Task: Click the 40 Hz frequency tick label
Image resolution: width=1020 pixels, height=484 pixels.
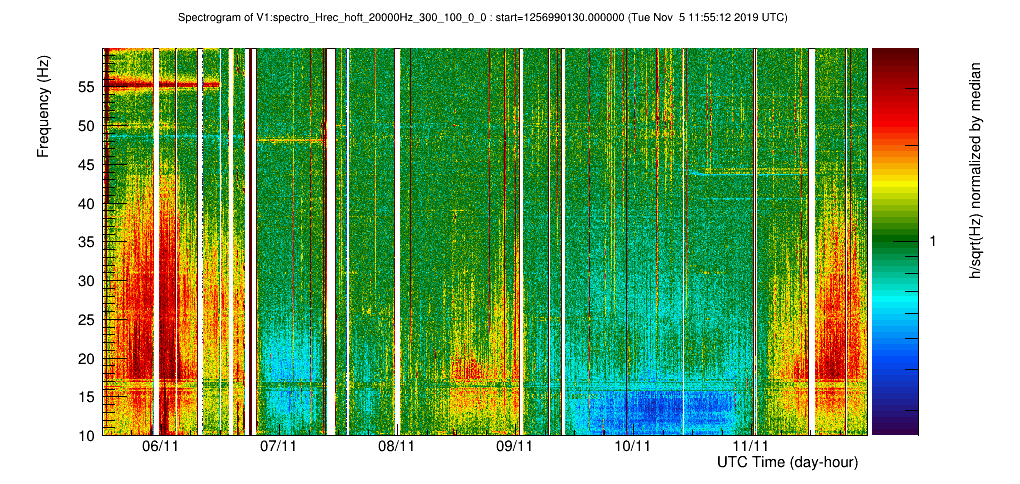Action: tap(89, 204)
